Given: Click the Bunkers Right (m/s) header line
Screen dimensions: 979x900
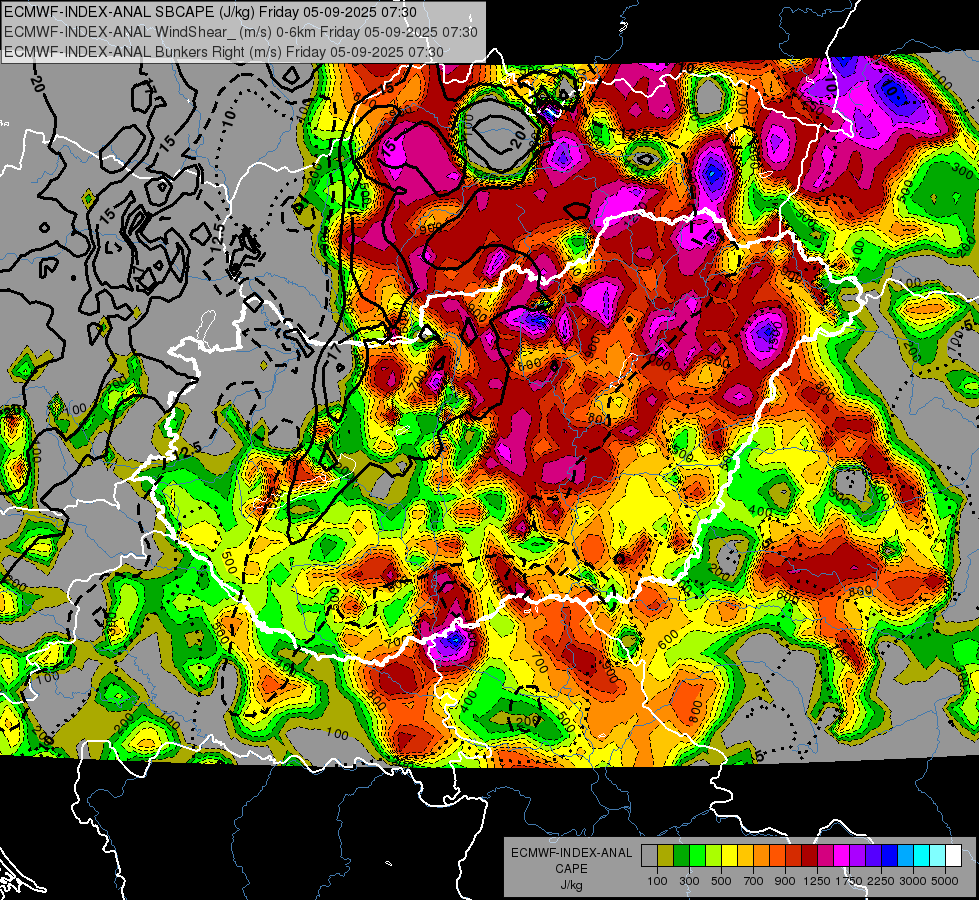Looking at the screenshot, I should 224,52.
